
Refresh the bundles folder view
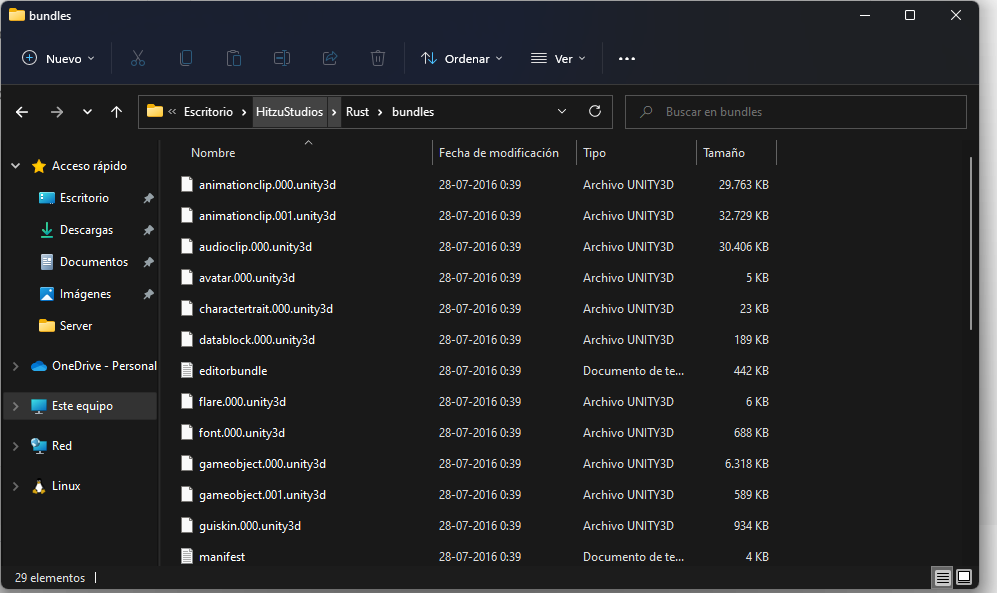tap(595, 111)
